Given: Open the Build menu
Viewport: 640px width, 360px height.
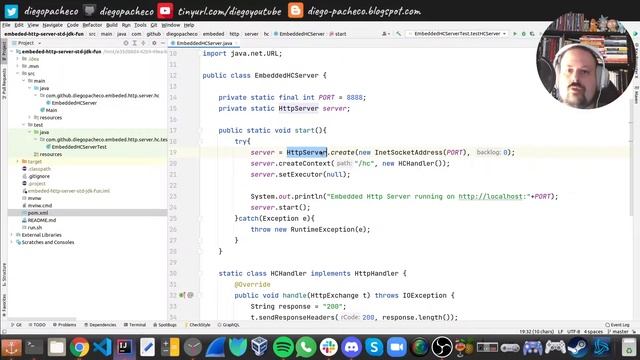Looking at the screenshot, I should tap(111, 25).
